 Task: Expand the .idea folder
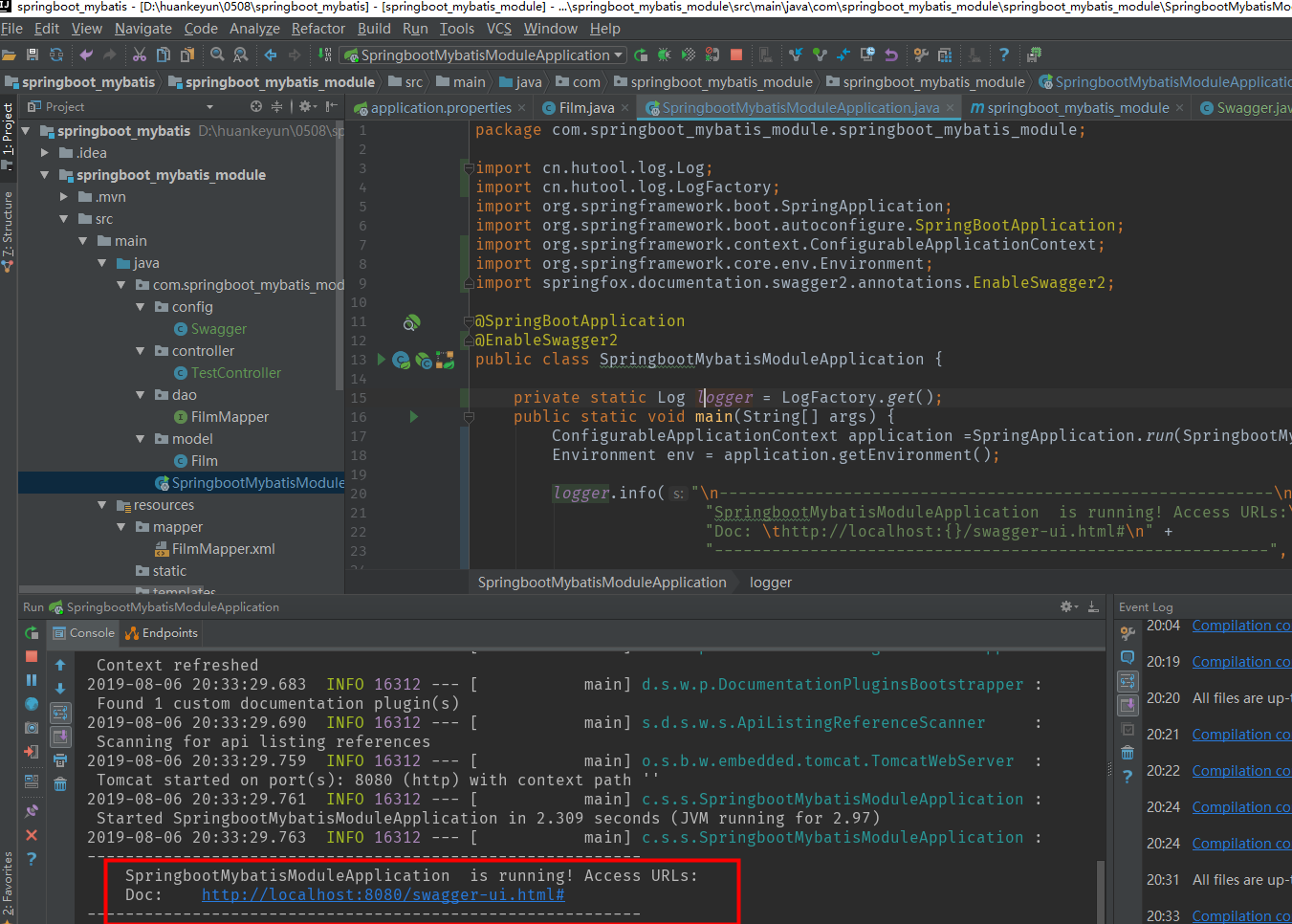coord(43,152)
